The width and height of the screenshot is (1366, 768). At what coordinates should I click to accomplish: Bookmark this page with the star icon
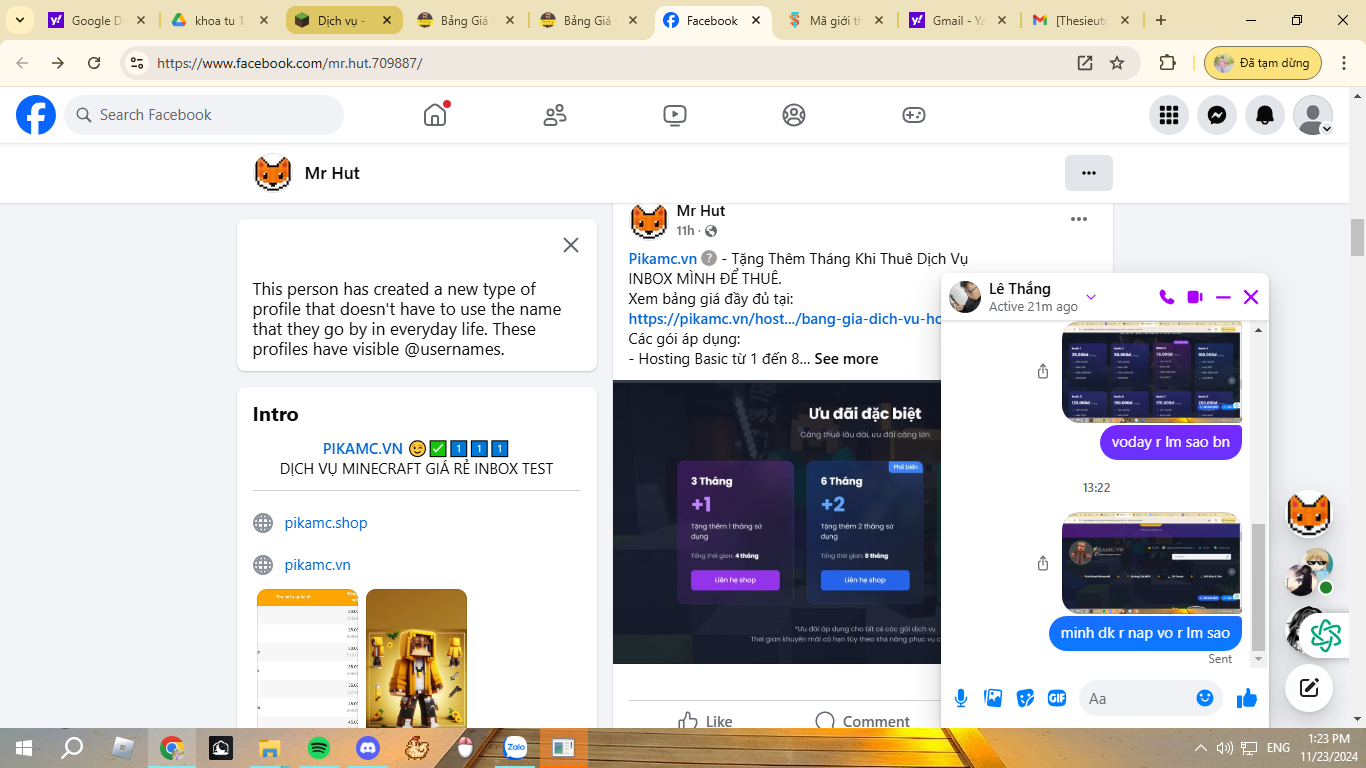point(1117,63)
